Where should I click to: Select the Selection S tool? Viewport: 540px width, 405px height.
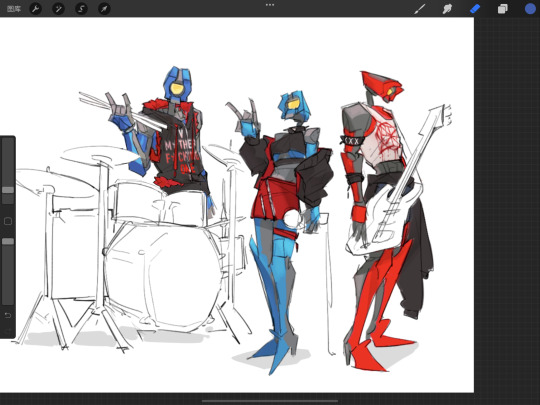click(x=81, y=9)
